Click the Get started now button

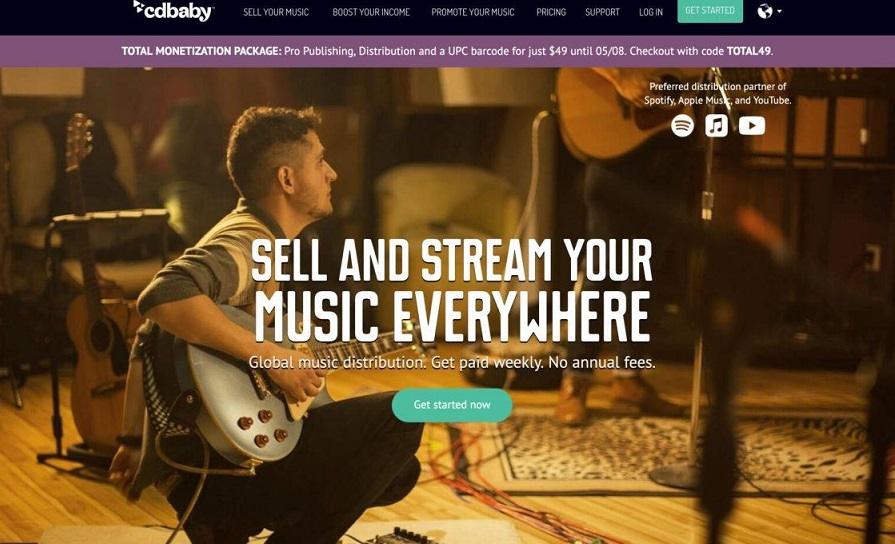pyautogui.click(x=451, y=405)
